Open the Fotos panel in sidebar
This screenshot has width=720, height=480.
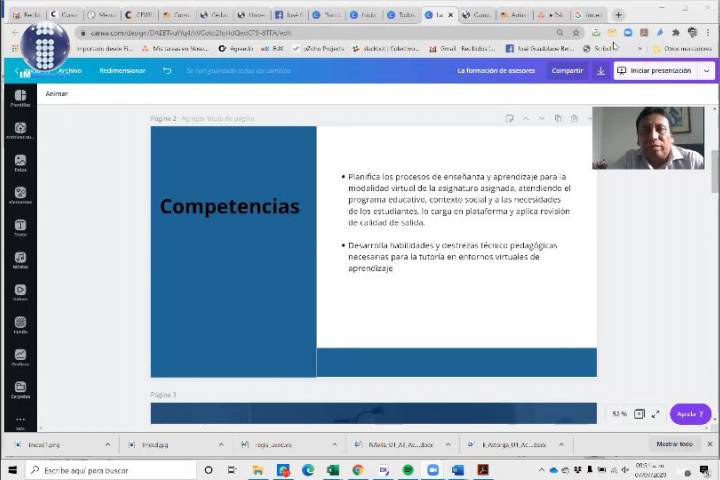[20, 162]
